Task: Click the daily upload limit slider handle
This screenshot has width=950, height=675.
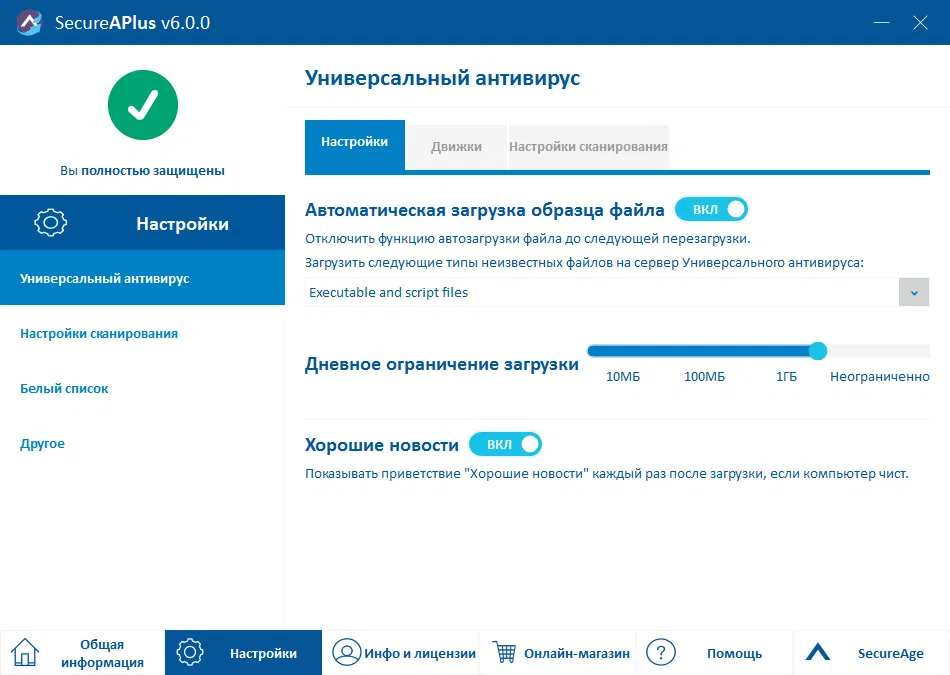Action: 818,351
